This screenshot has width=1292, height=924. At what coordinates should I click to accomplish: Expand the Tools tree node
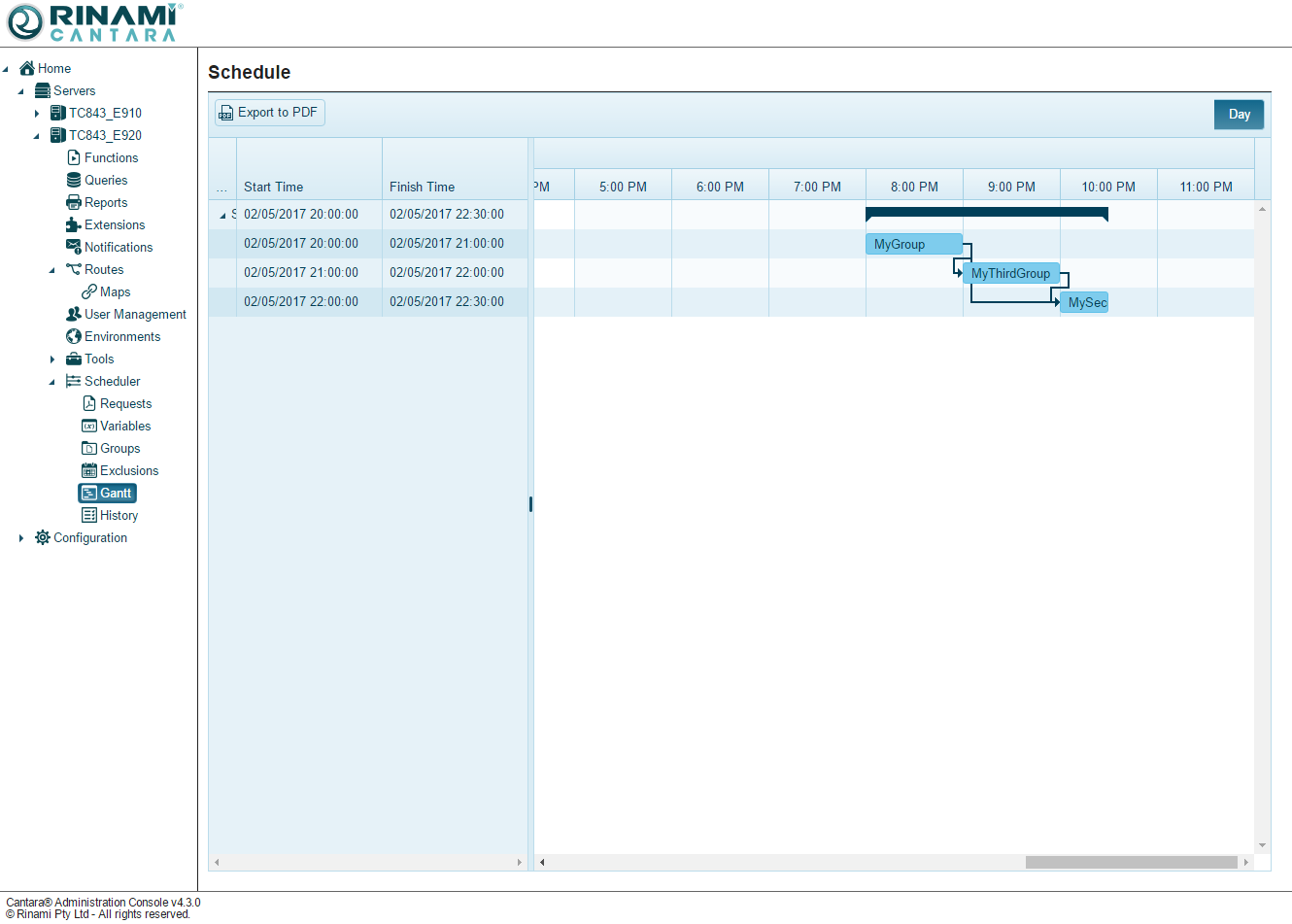52,359
